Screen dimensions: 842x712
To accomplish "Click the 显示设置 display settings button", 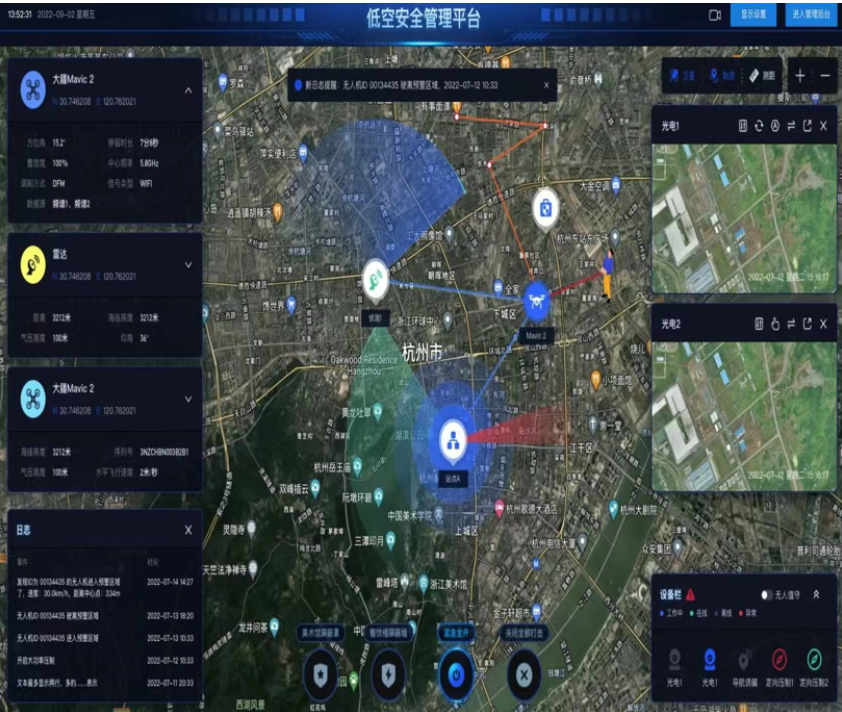I will (x=753, y=15).
